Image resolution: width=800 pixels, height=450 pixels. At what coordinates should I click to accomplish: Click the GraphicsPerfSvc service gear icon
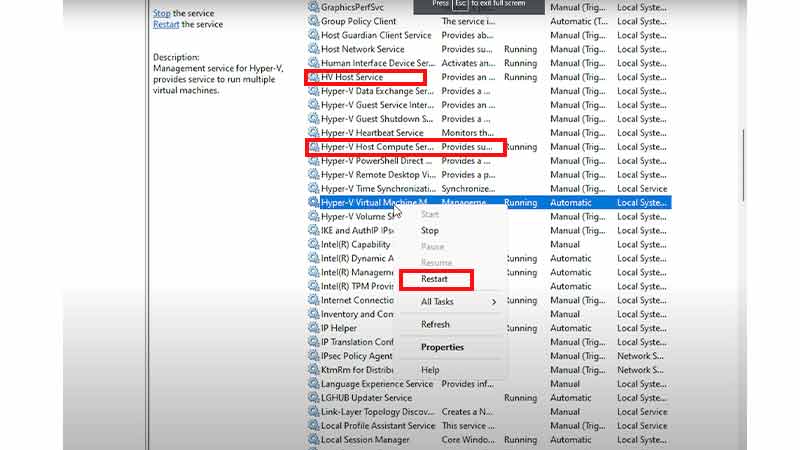point(313,7)
